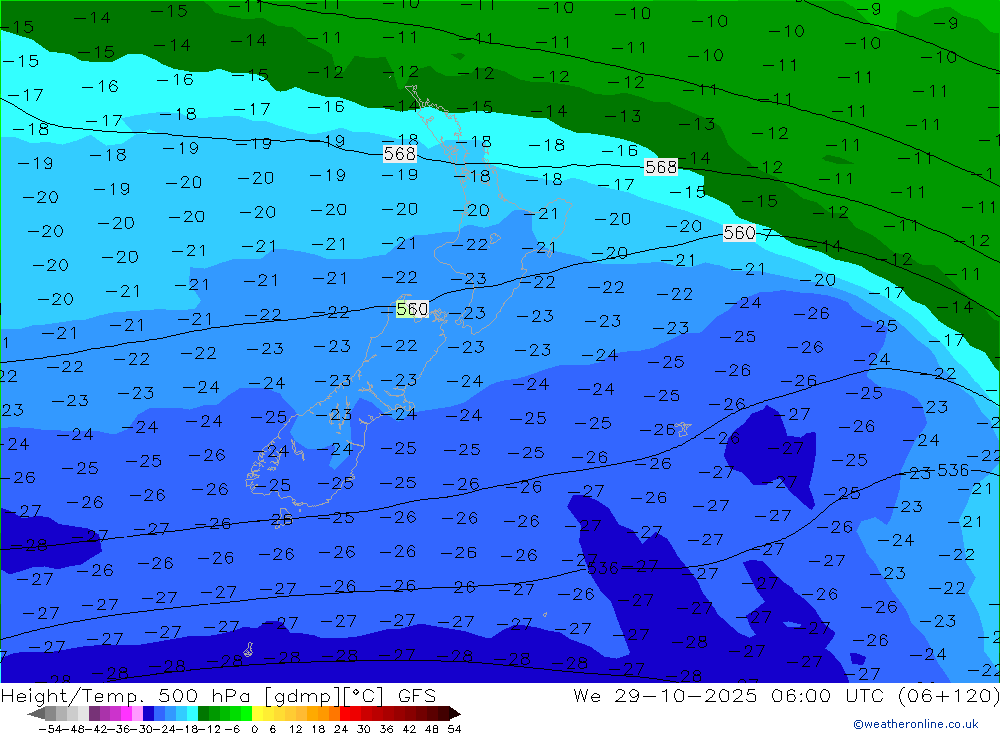The image size is (1000, 733).
Task: Click the cyan swatch in colour legend
Action: [x=192, y=713]
